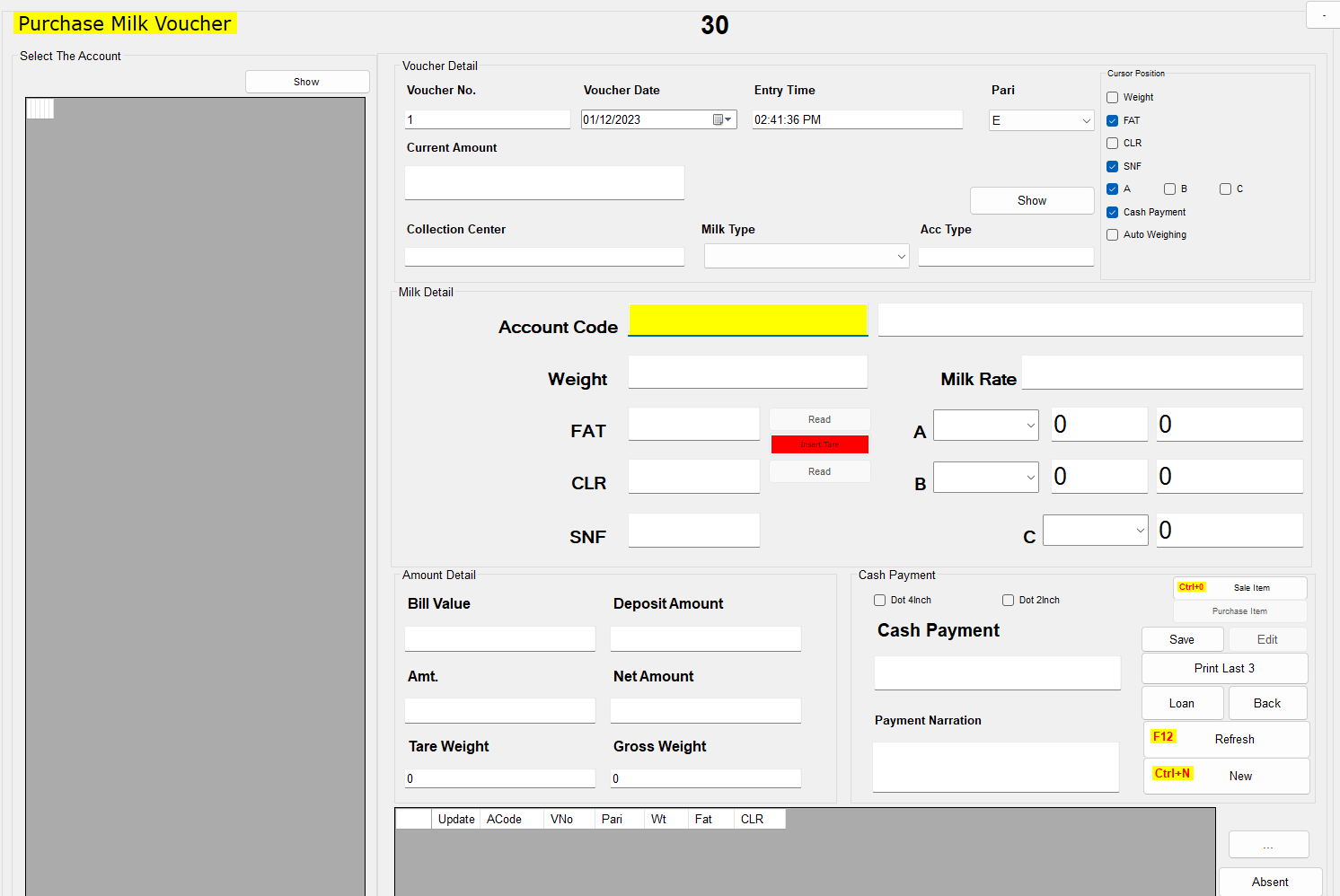Click the Deposit Amount field
1340x896 pixels.
coord(706,638)
